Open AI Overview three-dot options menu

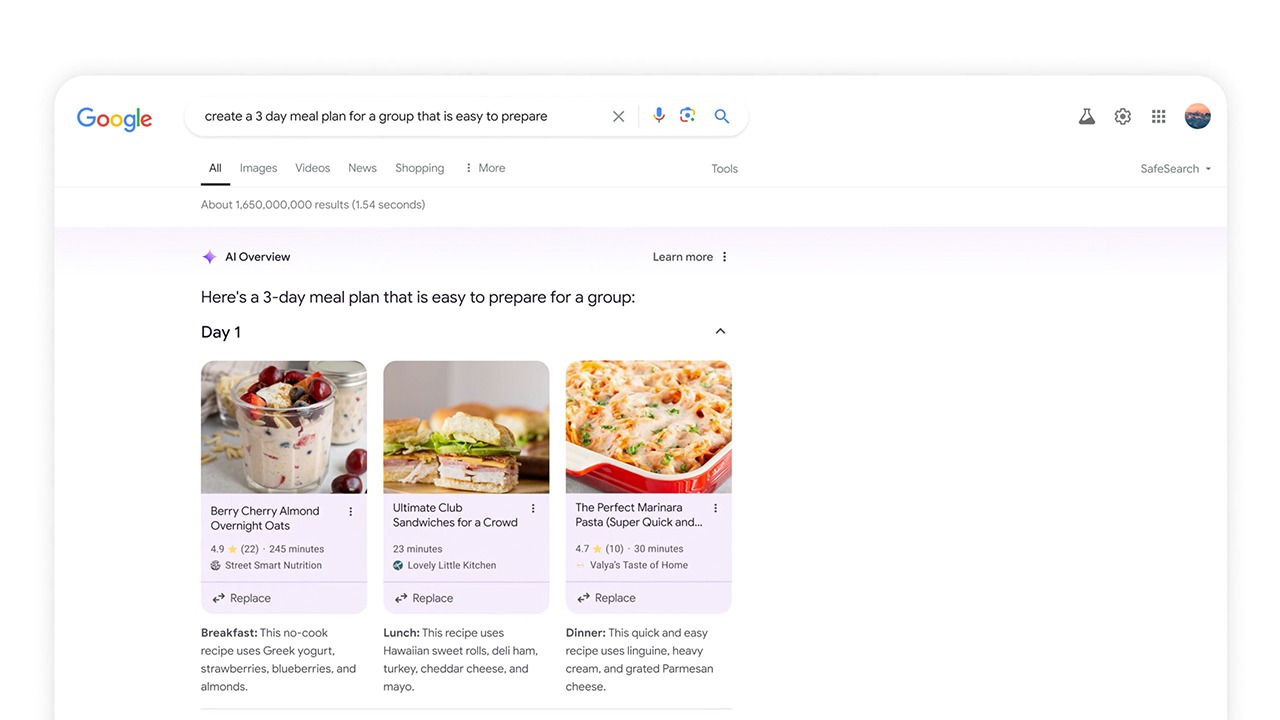click(x=725, y=257)
